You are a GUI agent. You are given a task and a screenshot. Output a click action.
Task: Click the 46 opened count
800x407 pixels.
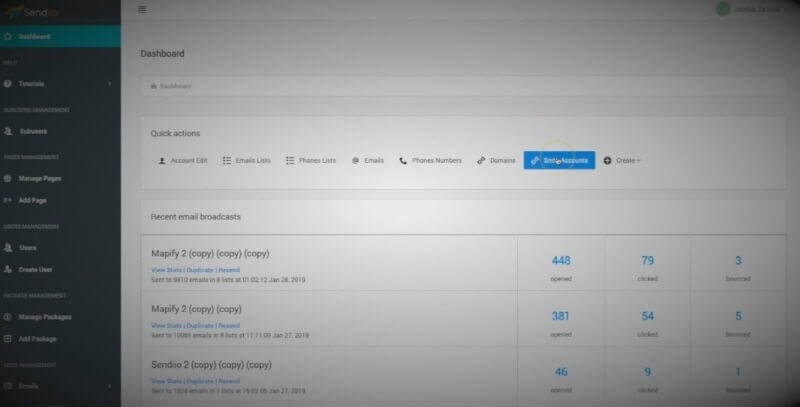click(561, 372)
